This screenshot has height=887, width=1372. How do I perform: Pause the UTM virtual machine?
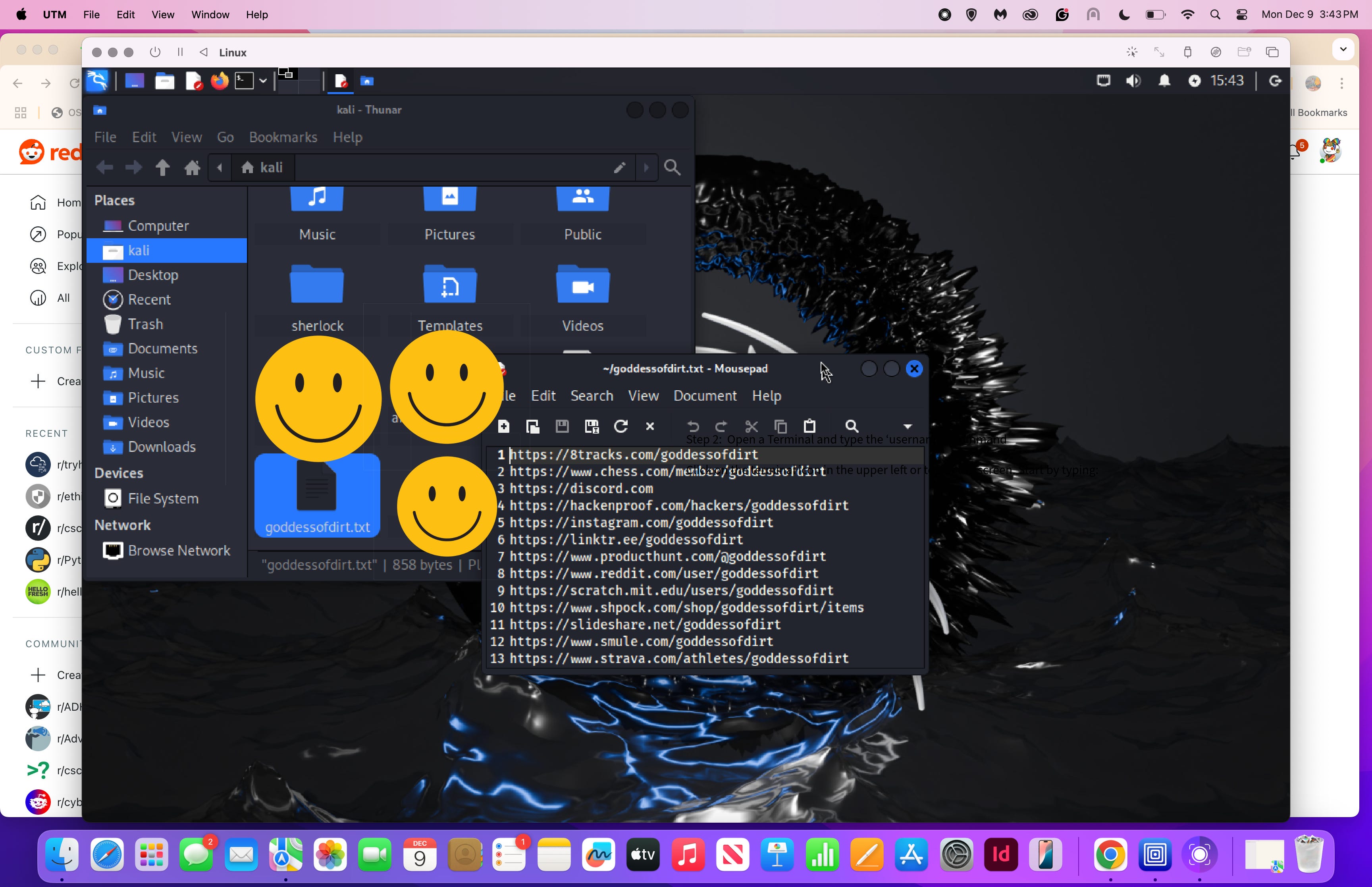point(180,52)
